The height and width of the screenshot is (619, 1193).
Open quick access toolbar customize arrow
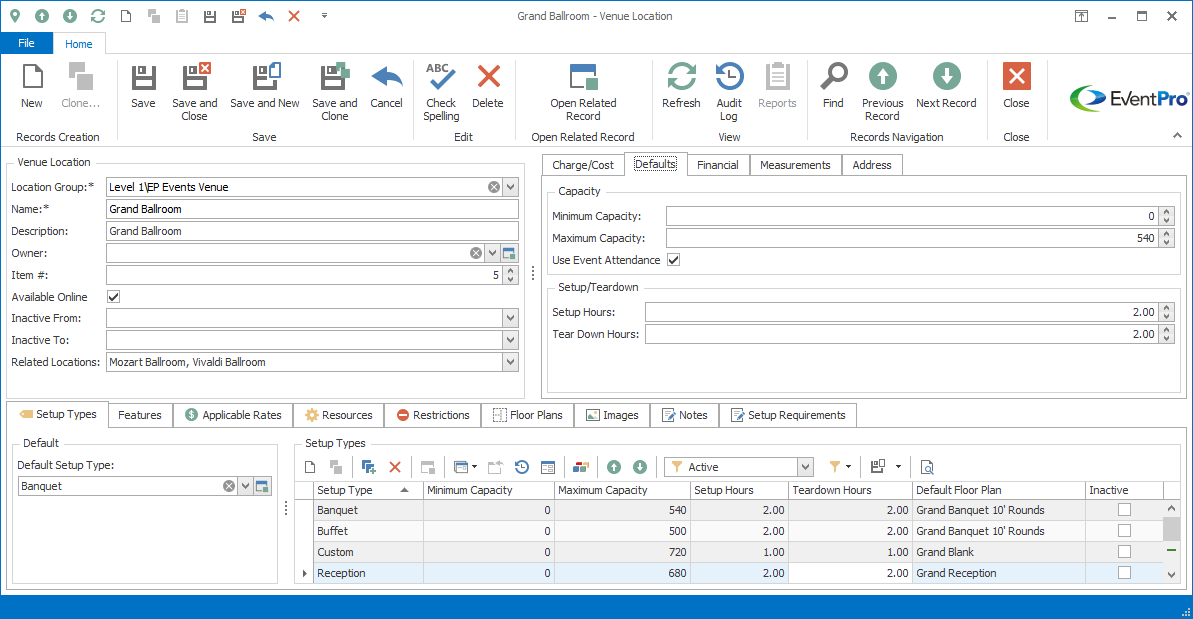[x=324, y=16]
